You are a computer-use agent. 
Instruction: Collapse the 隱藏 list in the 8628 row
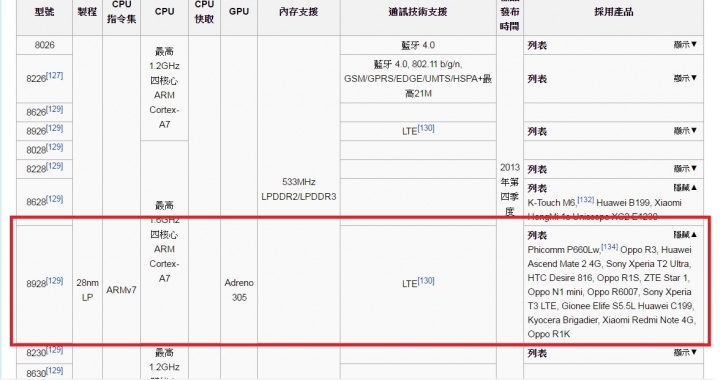pyautogui.click(x=685, y=188)
